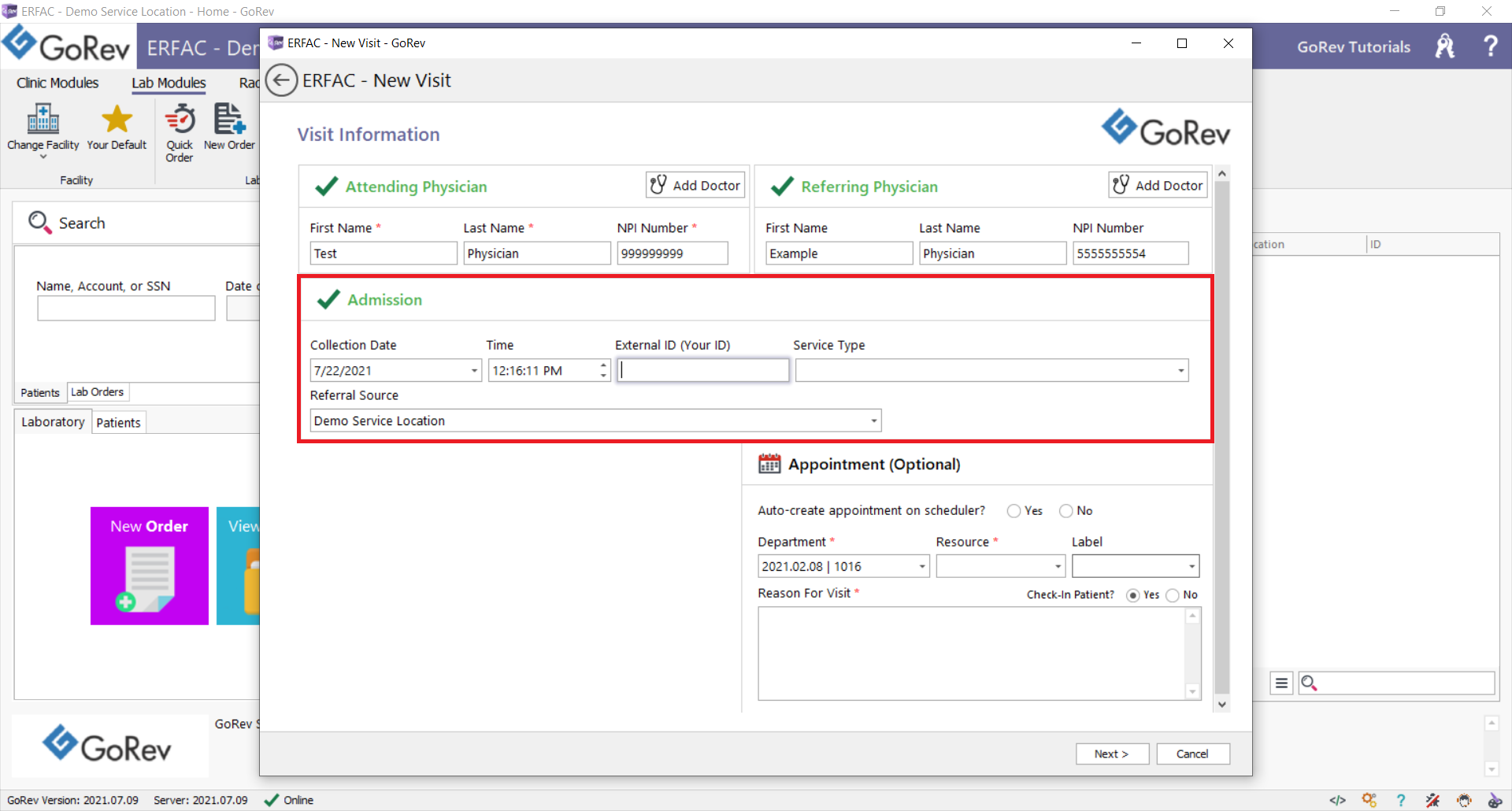The width and height of the screenshot is (1512, 811).
Task: Click the Search magnifier icon in main window
Action: pyautogui.click(x=39, y=222)
